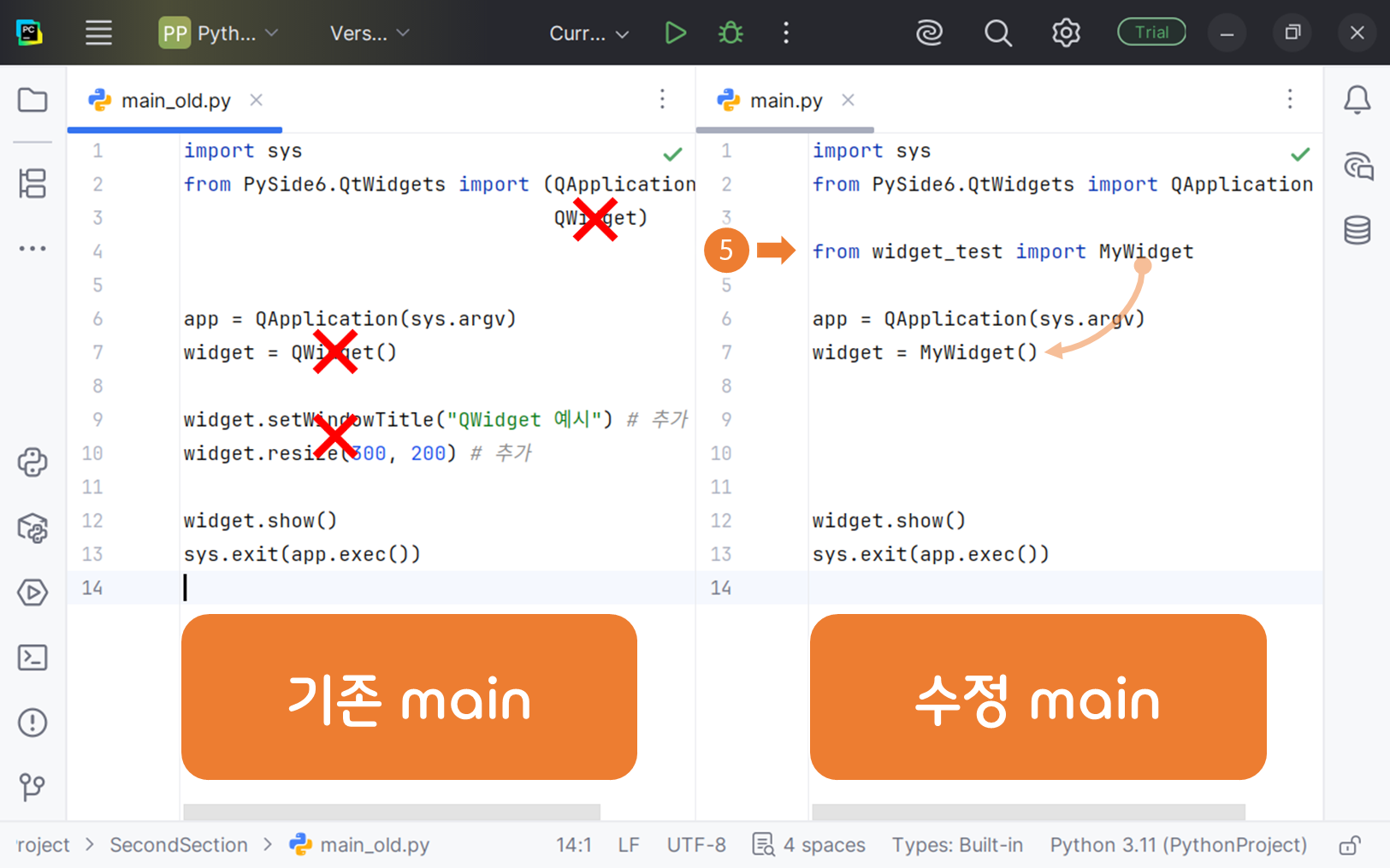Open the Git version control tool window

(33, 787)
